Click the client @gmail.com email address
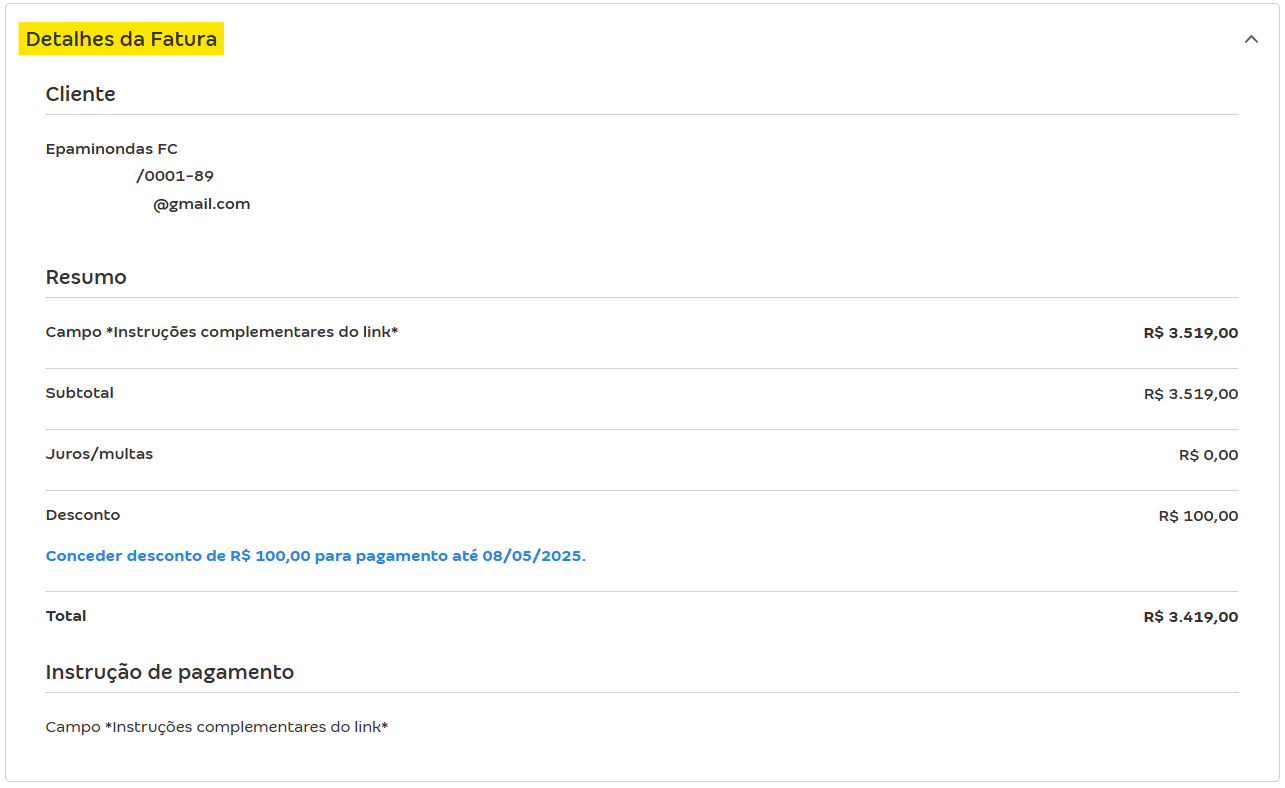The width and height of the screenshot is (1285, 788). point(201,204)
